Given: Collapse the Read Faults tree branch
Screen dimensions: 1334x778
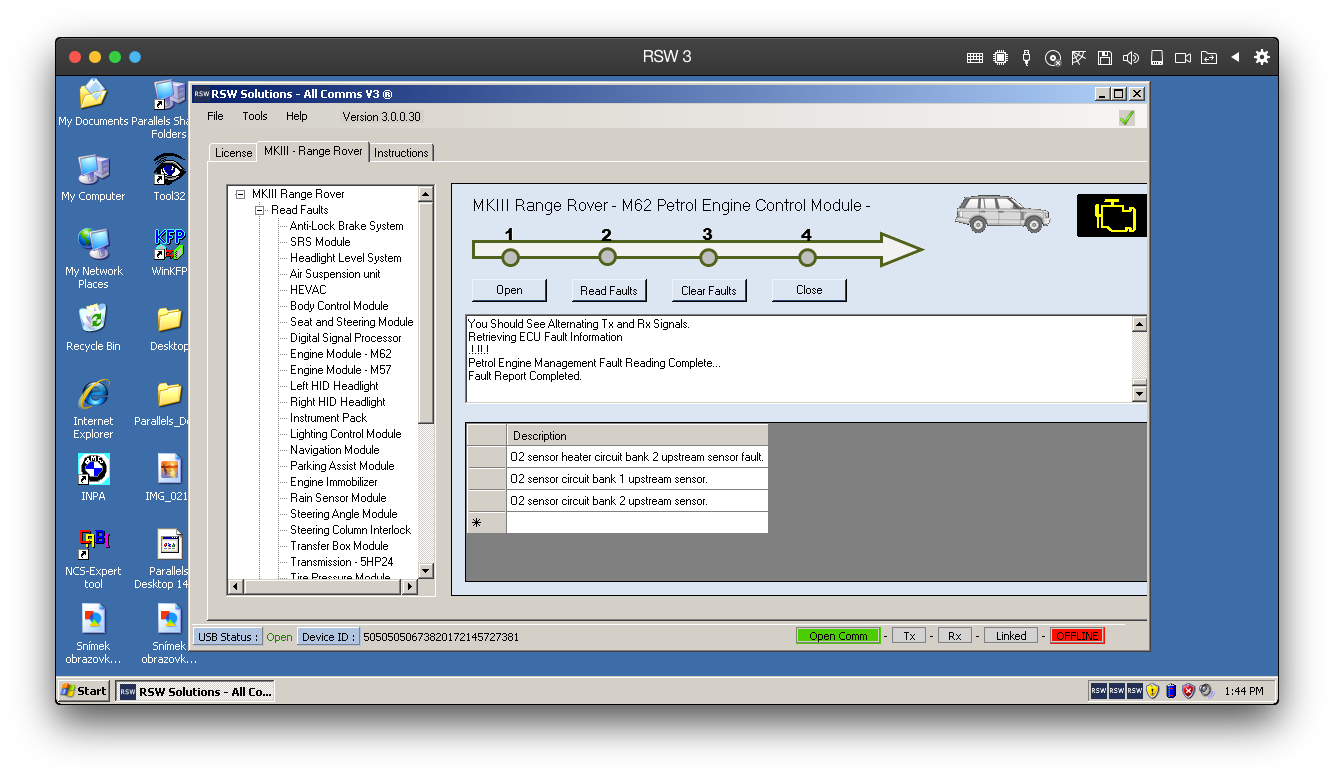Looking at the screenshot, I should coord(259,210).
